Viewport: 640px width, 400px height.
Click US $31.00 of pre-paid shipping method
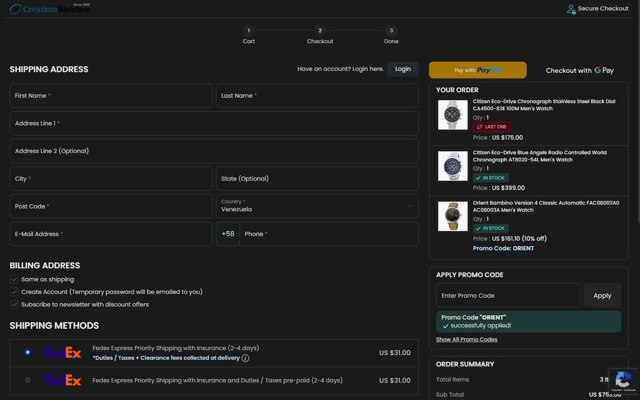click(395, 380)
